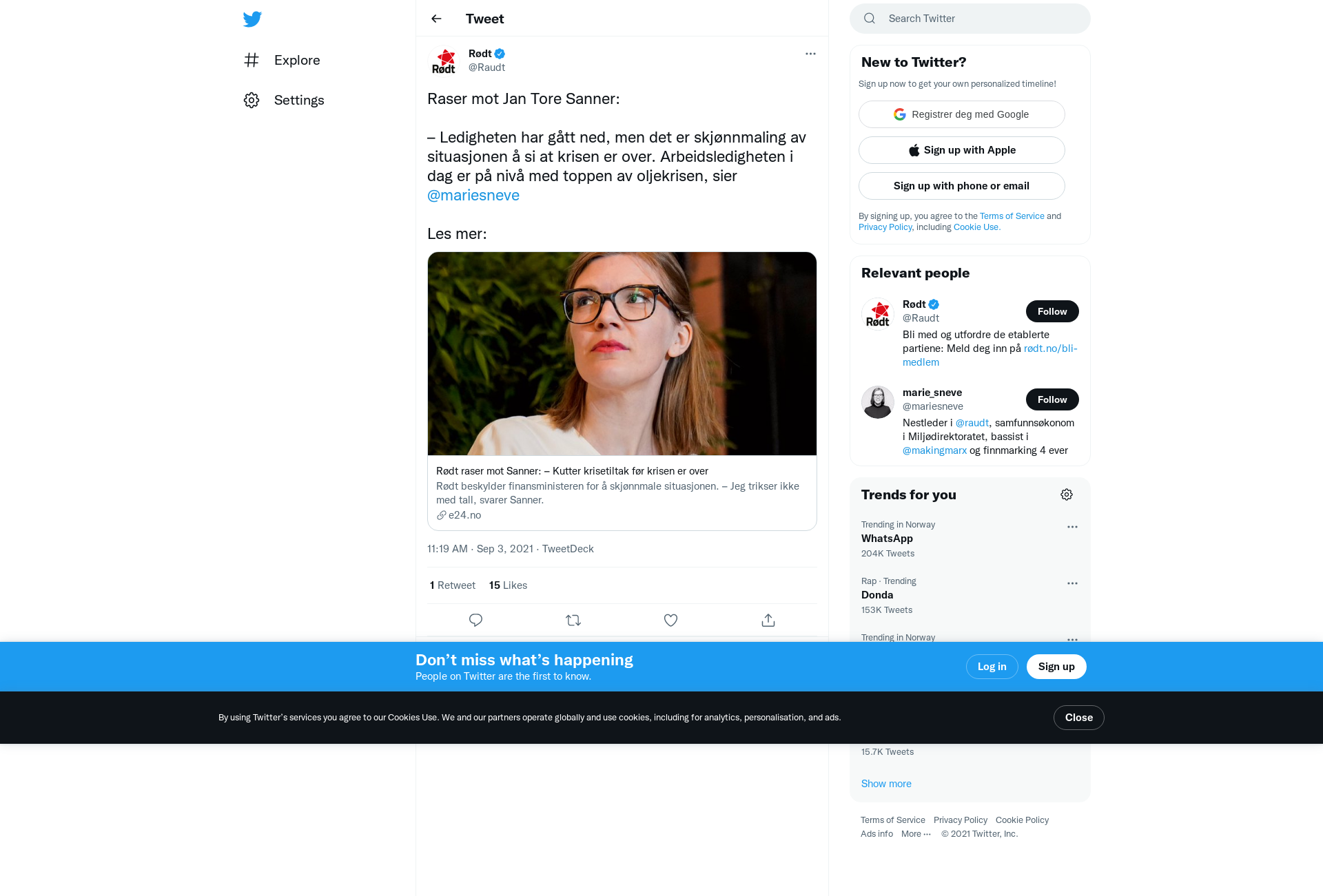The height and width of the screenshot is (896, 1323).
Task: Close the cookie notice banner
Action: [1078, 718]
